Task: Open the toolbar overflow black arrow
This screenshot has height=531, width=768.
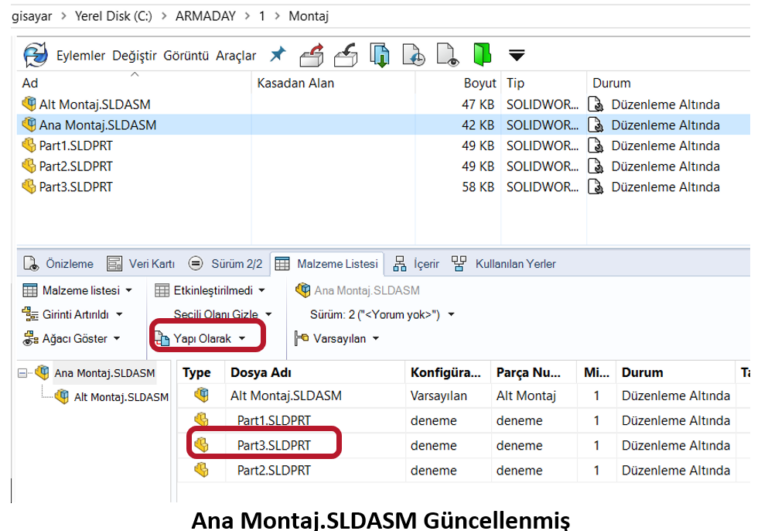Action: pyautogui.click(x=517, y=56)
